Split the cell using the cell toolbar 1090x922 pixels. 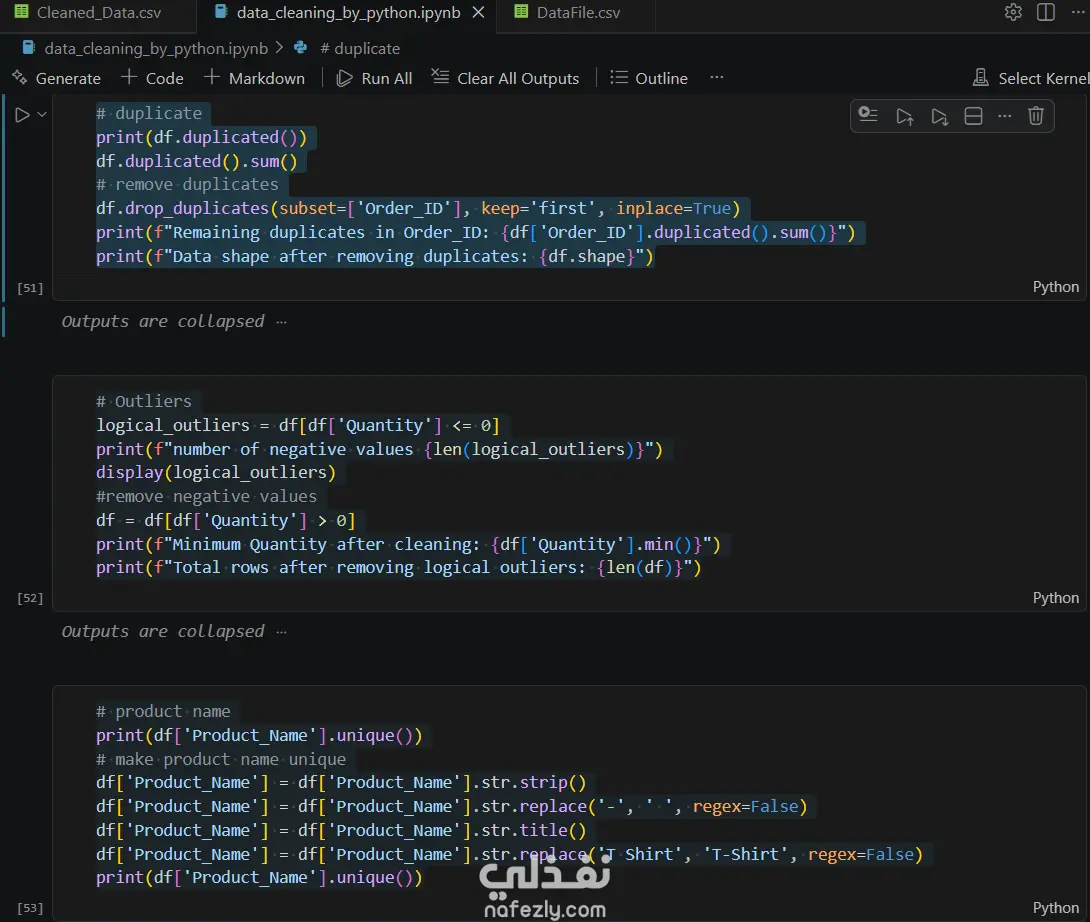(973, 115)
